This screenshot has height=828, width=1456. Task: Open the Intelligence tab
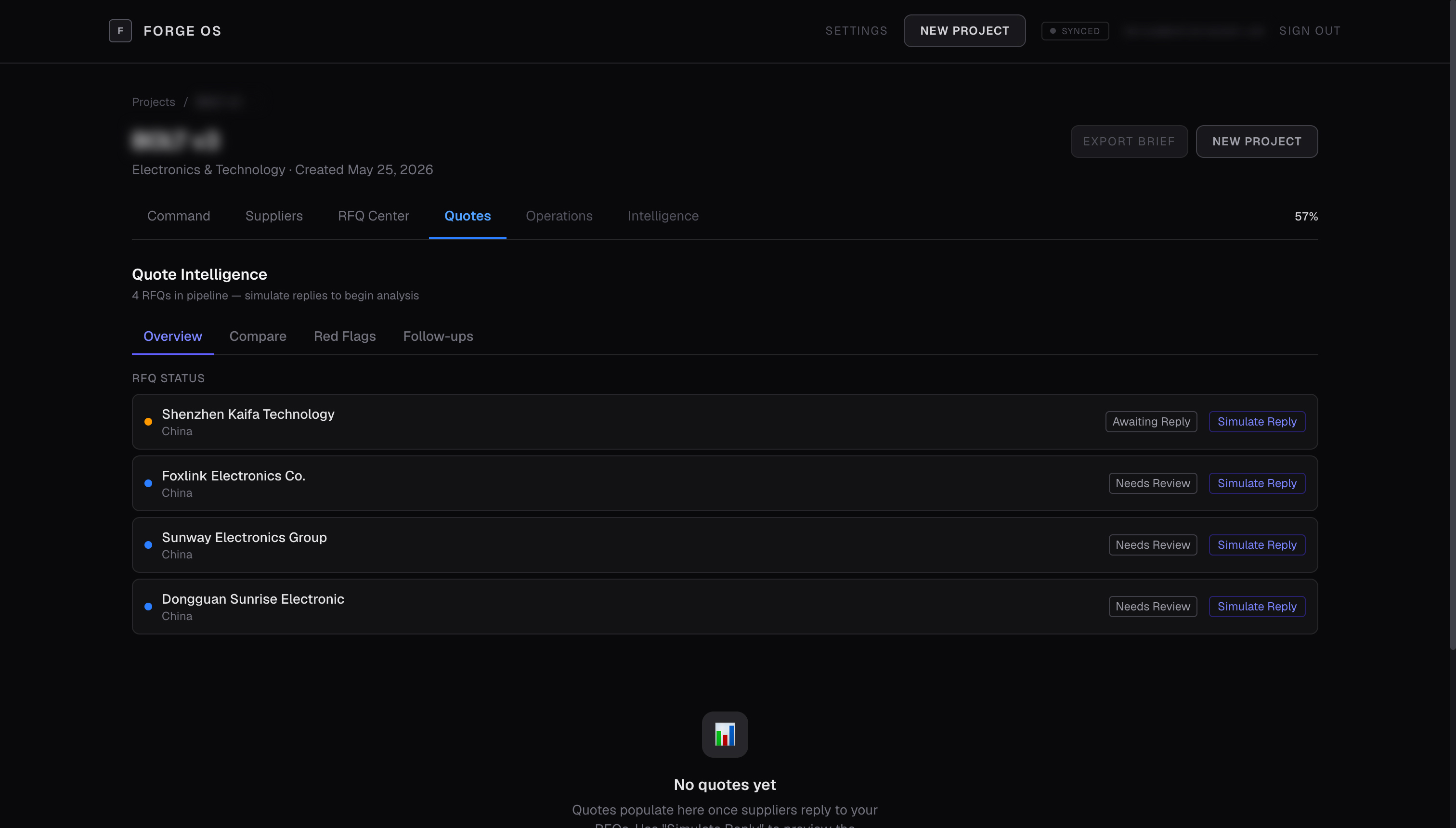(663, 216)
